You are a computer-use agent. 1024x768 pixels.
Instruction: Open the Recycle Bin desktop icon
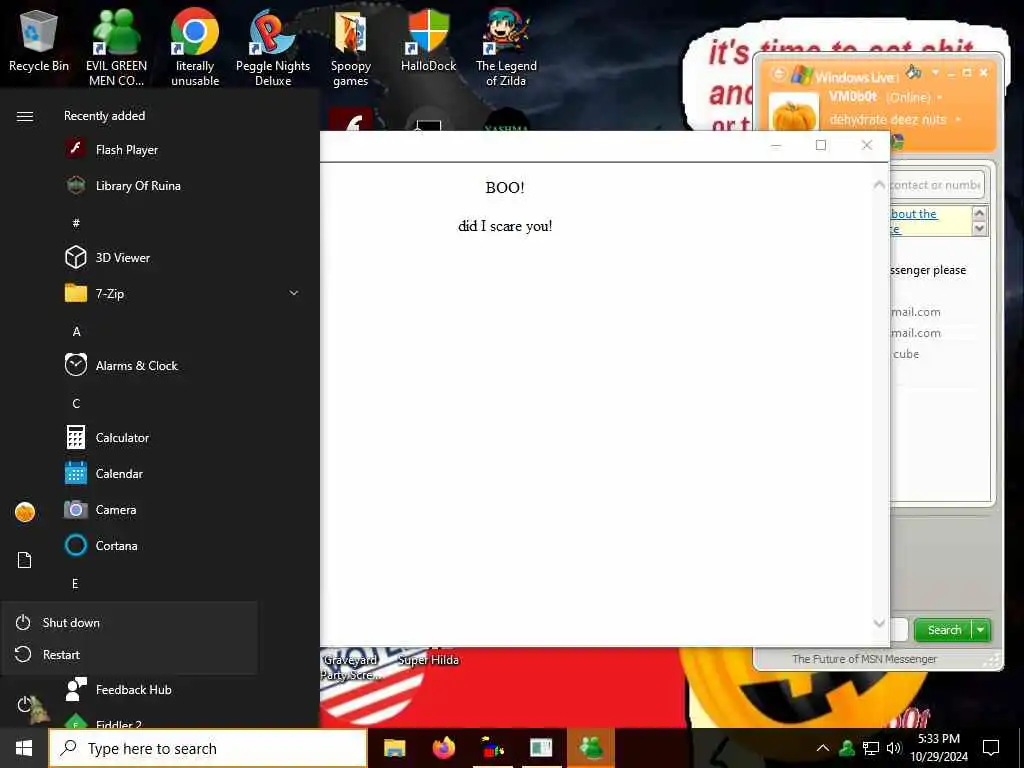click(x=39, y=42)
